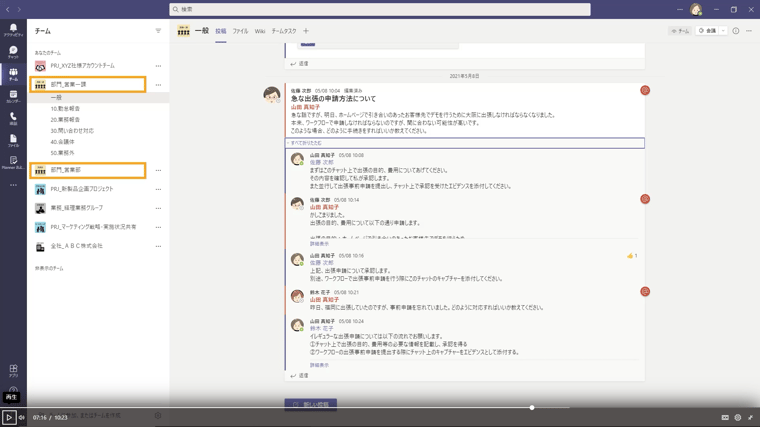This screenshot has width=760, height=427.
Task: Open the Files icon in the left rail
Action: [13, 141]
